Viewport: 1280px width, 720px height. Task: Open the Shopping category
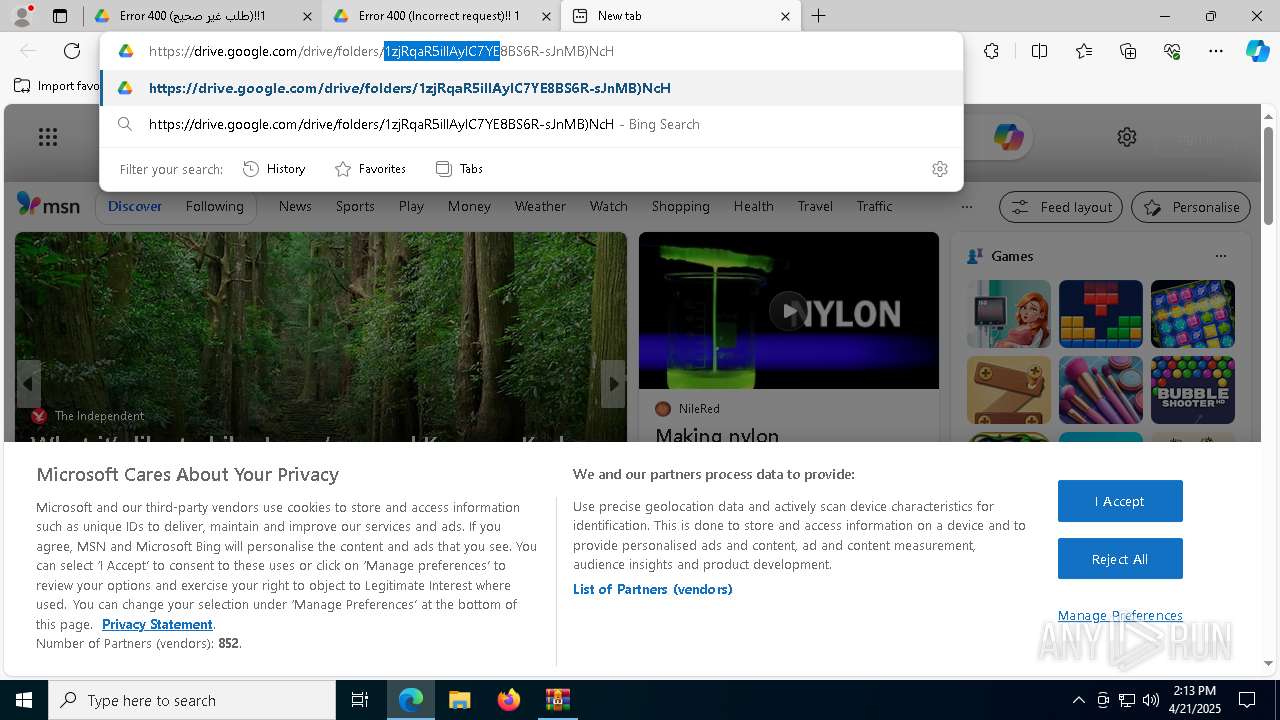click(680, 206)
